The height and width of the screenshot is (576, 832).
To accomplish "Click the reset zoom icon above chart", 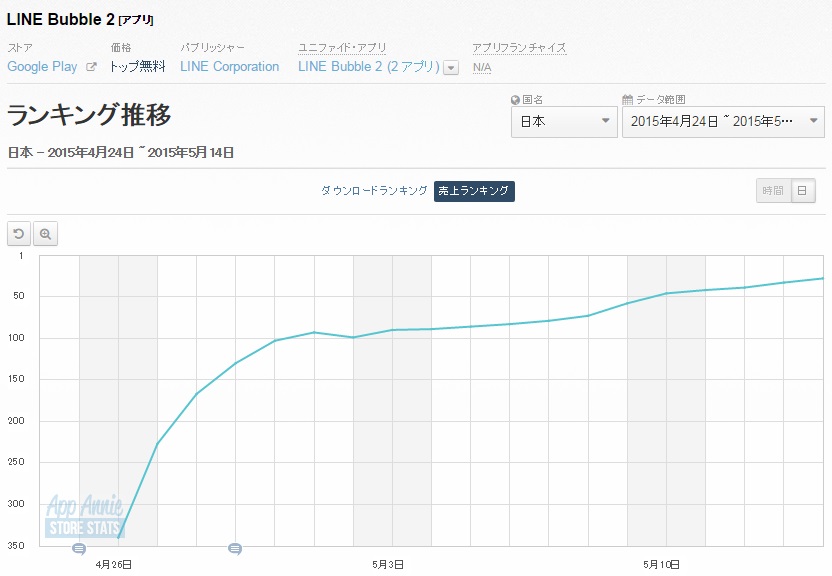I will click(x=19, y=234).
